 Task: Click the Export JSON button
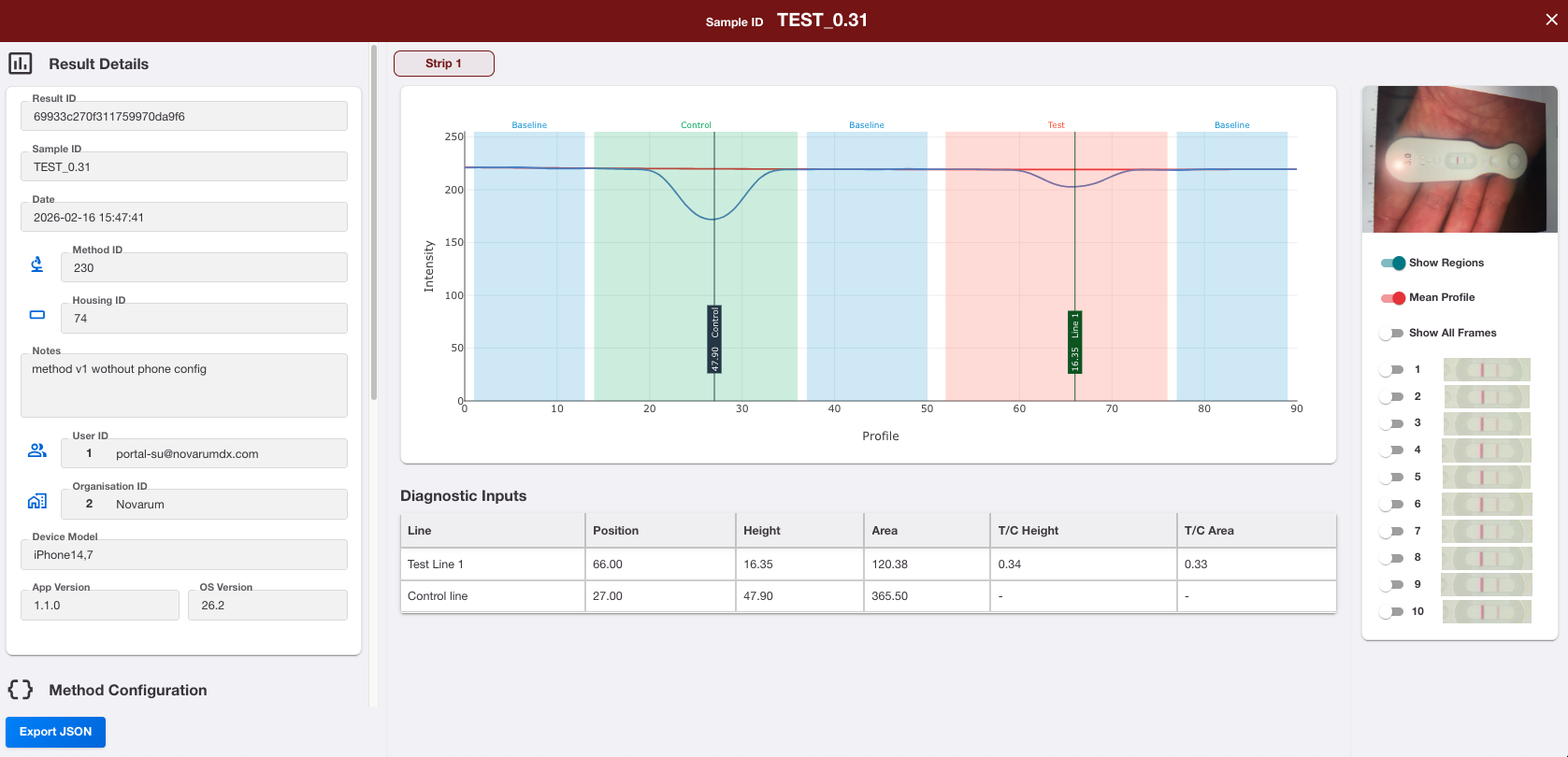coord(55,732)
